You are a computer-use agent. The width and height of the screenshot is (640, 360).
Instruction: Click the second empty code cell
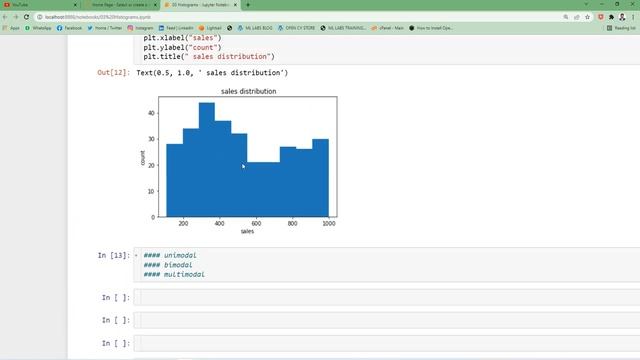click(387, 320)
